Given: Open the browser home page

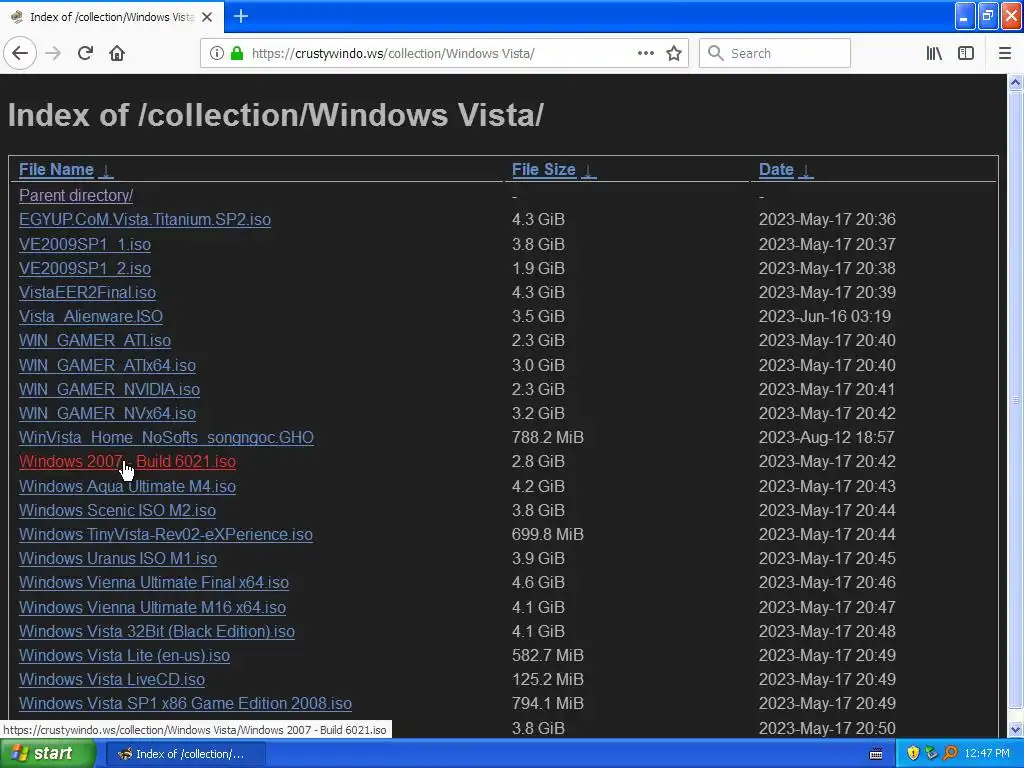Looking at the screenshot, I should point(117,53).
